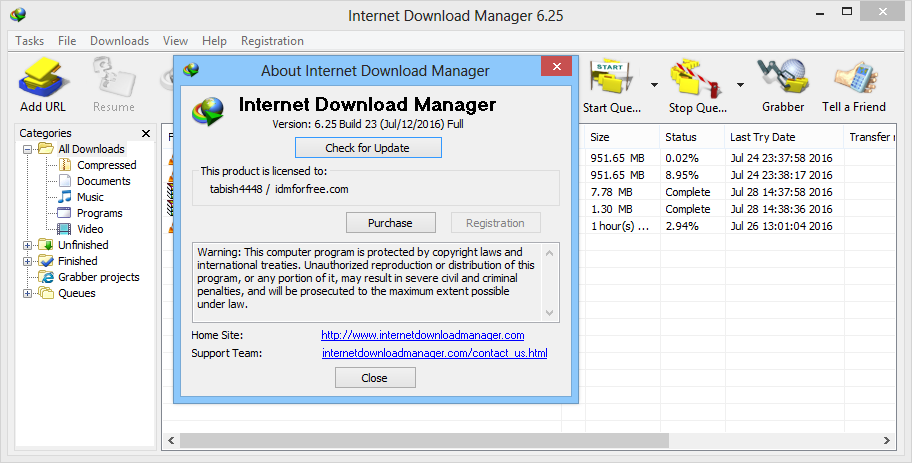912x463 pixels.
Task: Click the Documents category icon
Action: 65,181
